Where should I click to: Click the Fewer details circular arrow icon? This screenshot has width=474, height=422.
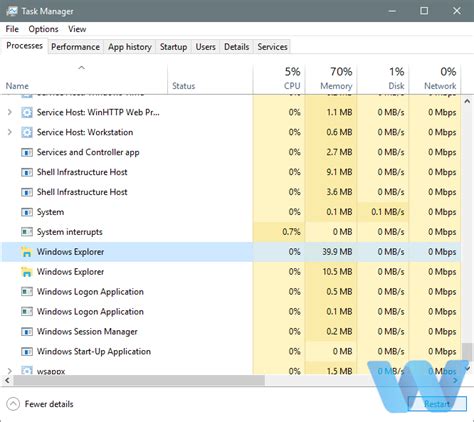[x=13, y=404]
